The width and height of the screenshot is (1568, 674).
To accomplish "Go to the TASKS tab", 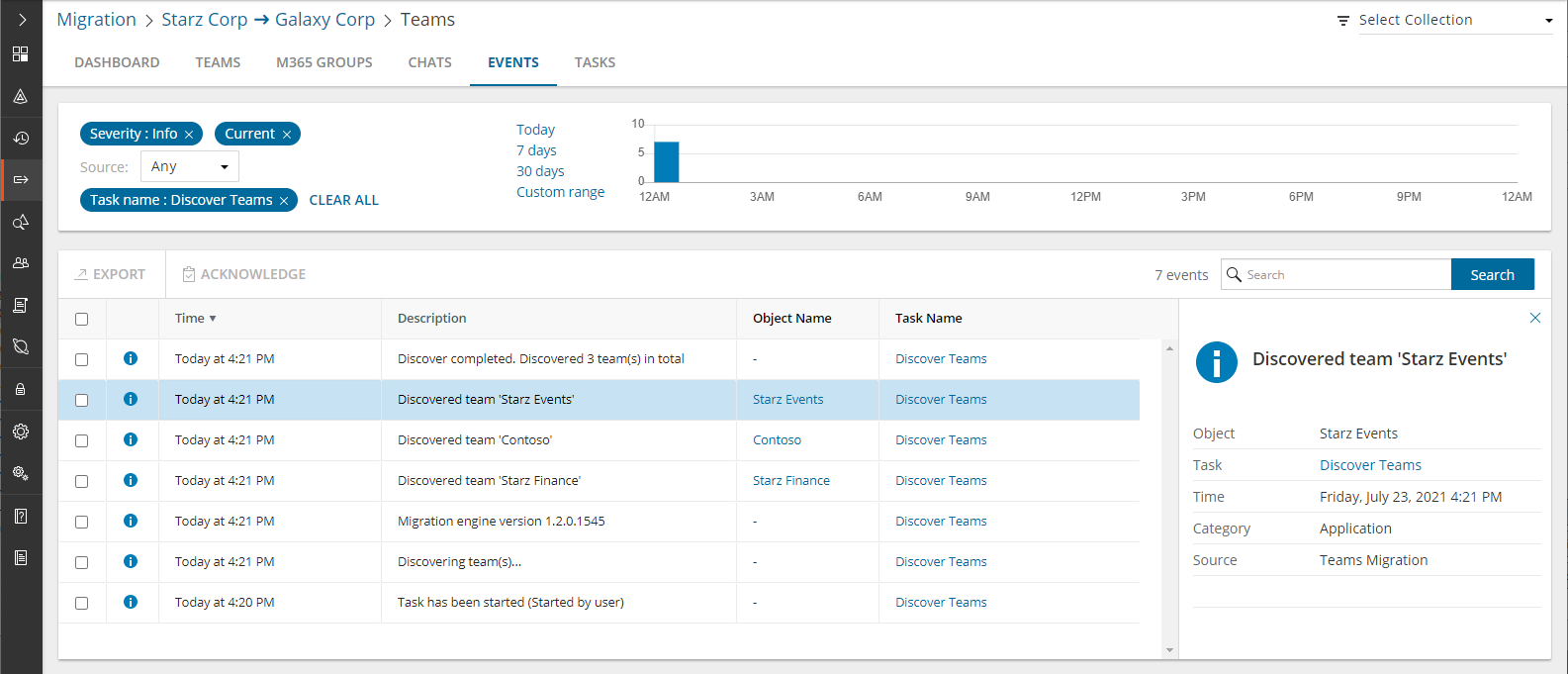I will tap(595, 62).
